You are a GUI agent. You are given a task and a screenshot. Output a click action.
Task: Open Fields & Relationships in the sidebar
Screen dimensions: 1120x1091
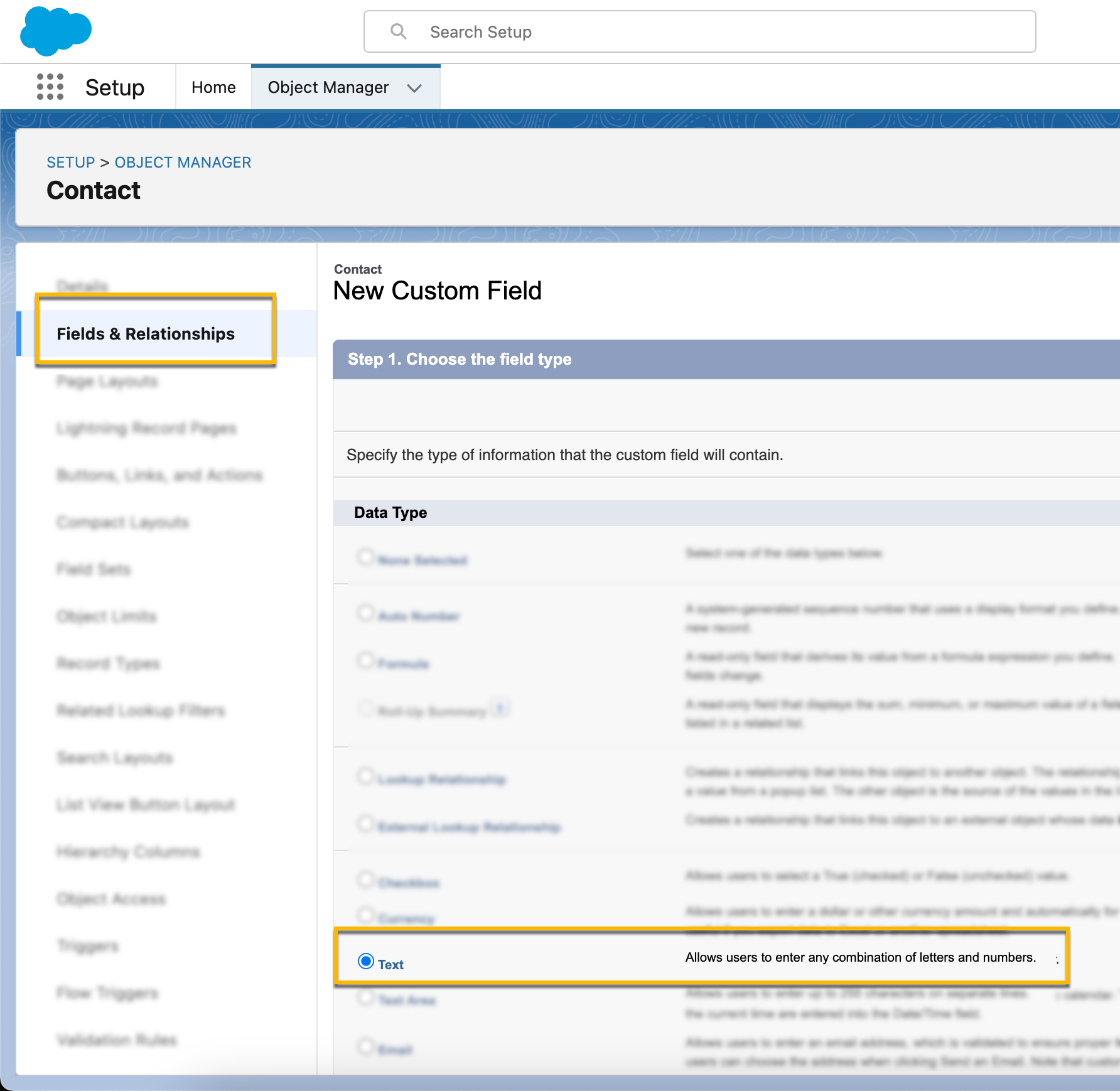coord(146,334)
